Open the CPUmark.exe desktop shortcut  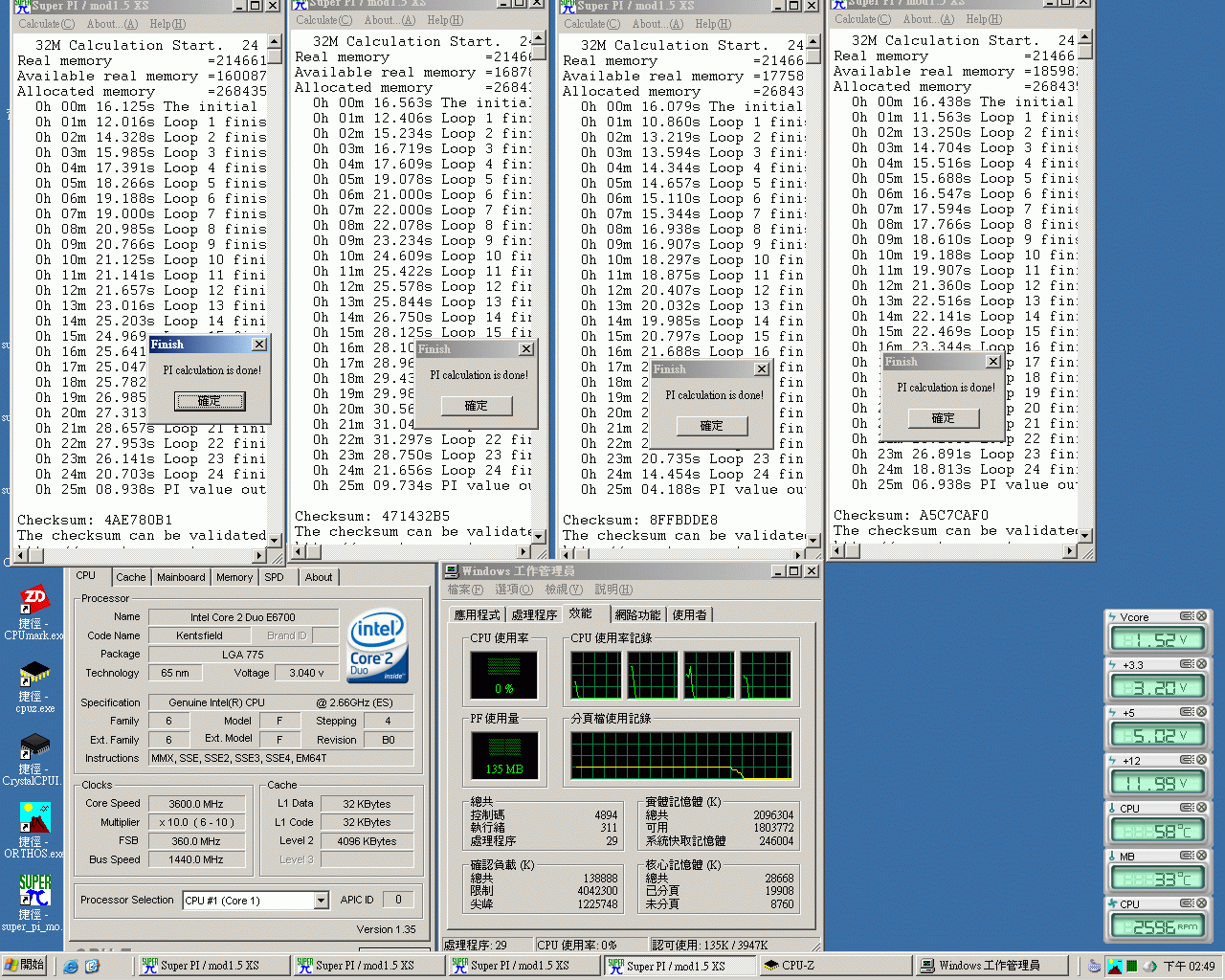[x=34, y=611]
